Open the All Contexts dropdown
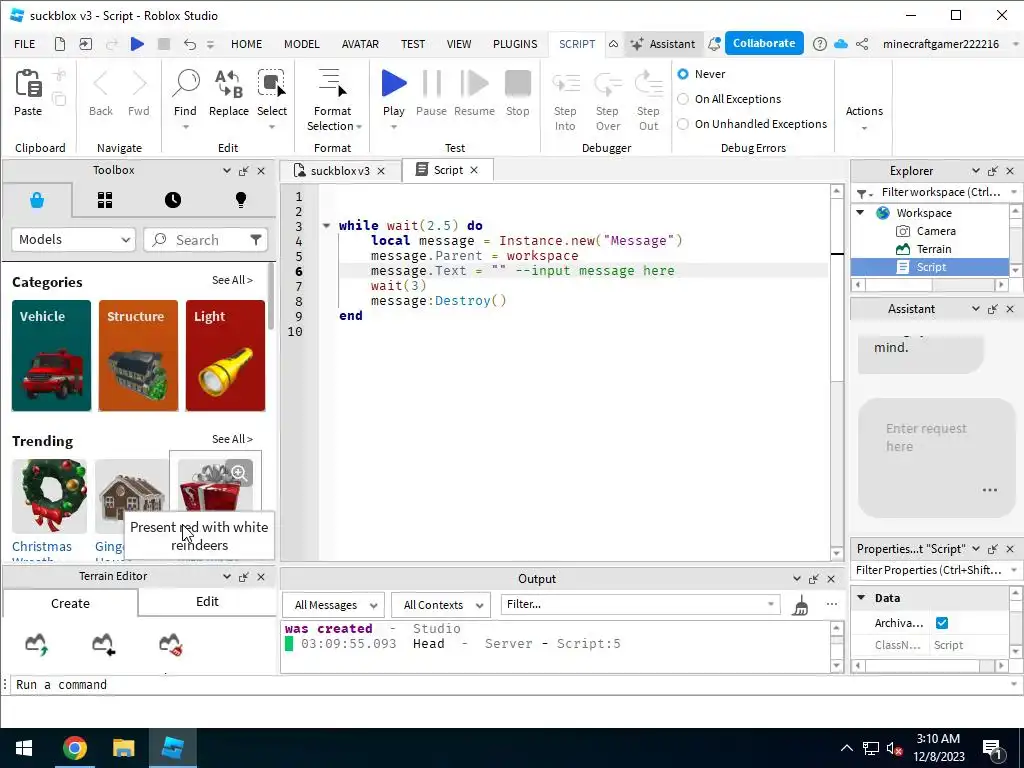The image size is (1024, 768). point(441,605)
